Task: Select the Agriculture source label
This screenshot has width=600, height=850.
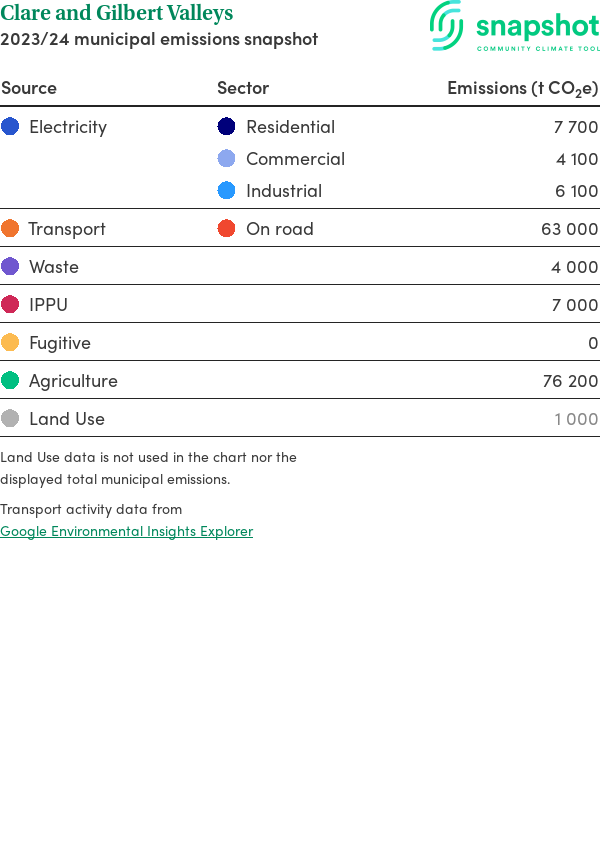Action: point(73,381)
